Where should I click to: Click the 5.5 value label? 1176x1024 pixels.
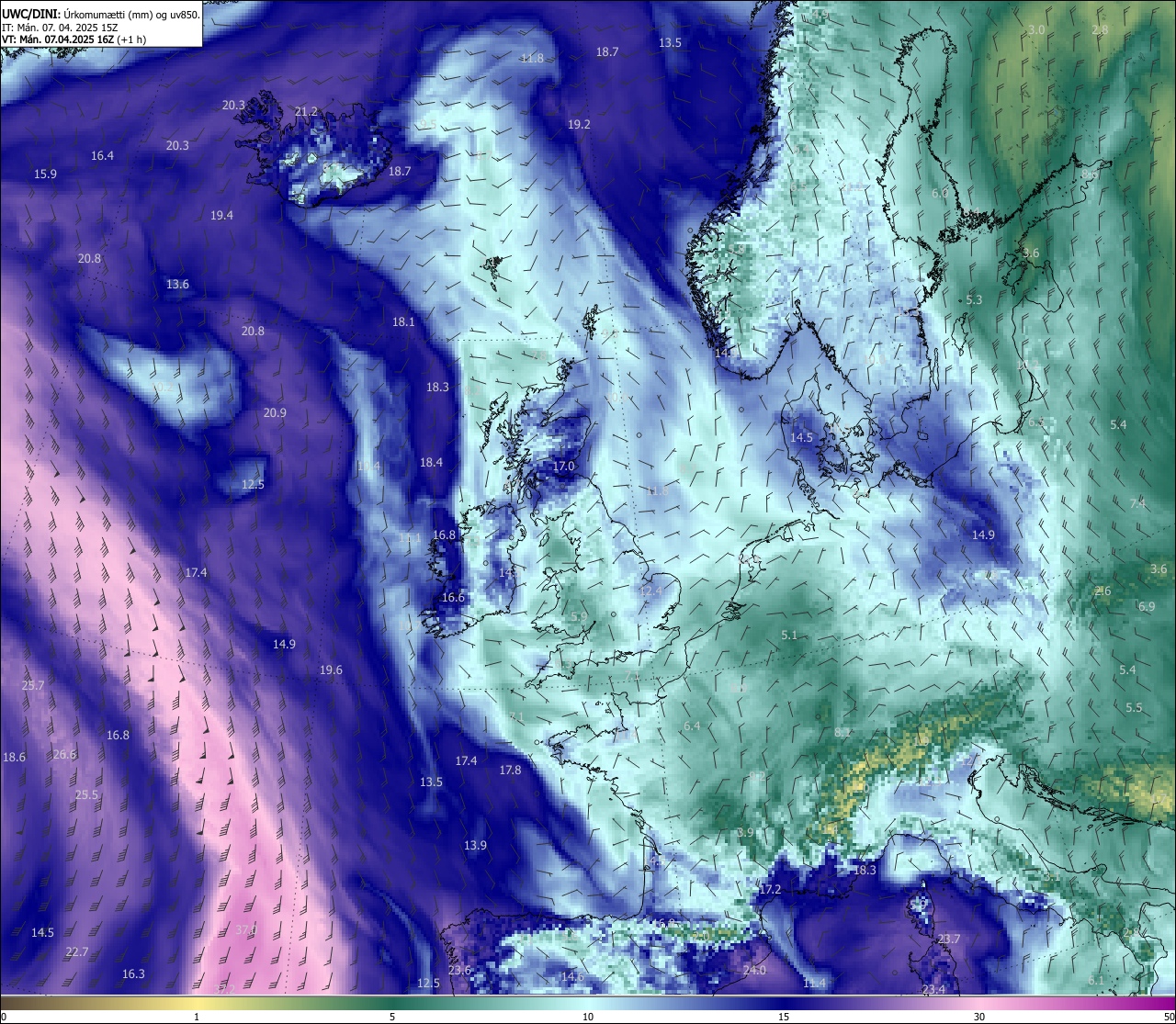point(1134,707)
